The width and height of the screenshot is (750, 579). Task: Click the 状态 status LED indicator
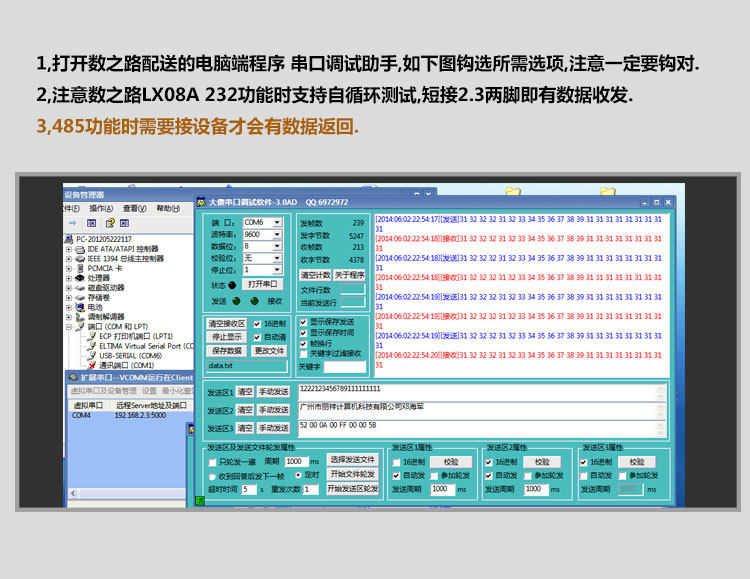click(x=232, y=285)
